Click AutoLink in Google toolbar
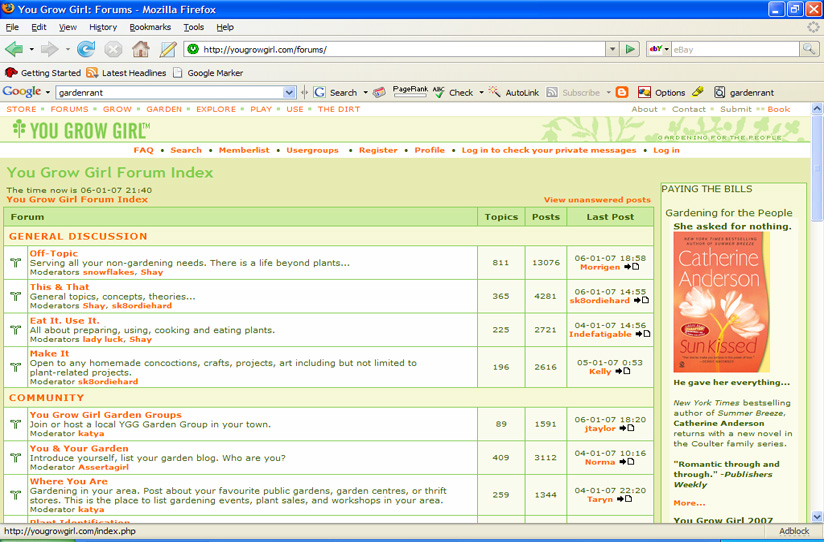This screenshot has height=542, width=824. [x=514, y=93]
